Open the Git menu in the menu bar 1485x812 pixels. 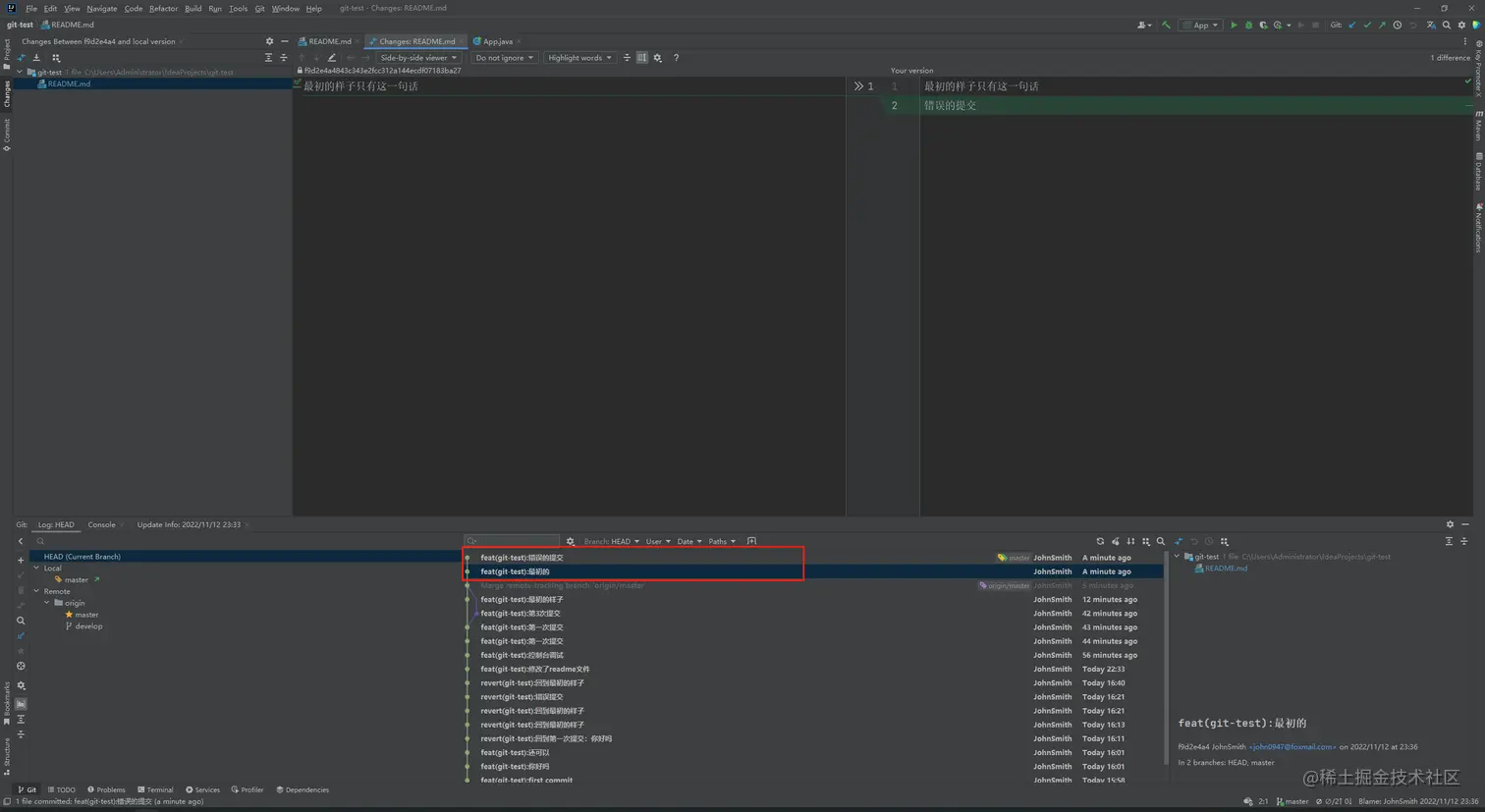coord(259,8)
